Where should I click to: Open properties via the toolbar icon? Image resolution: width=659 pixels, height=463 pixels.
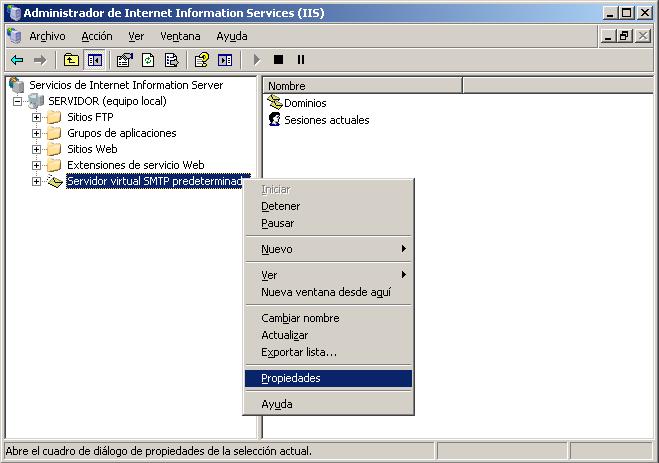(125, 60)
